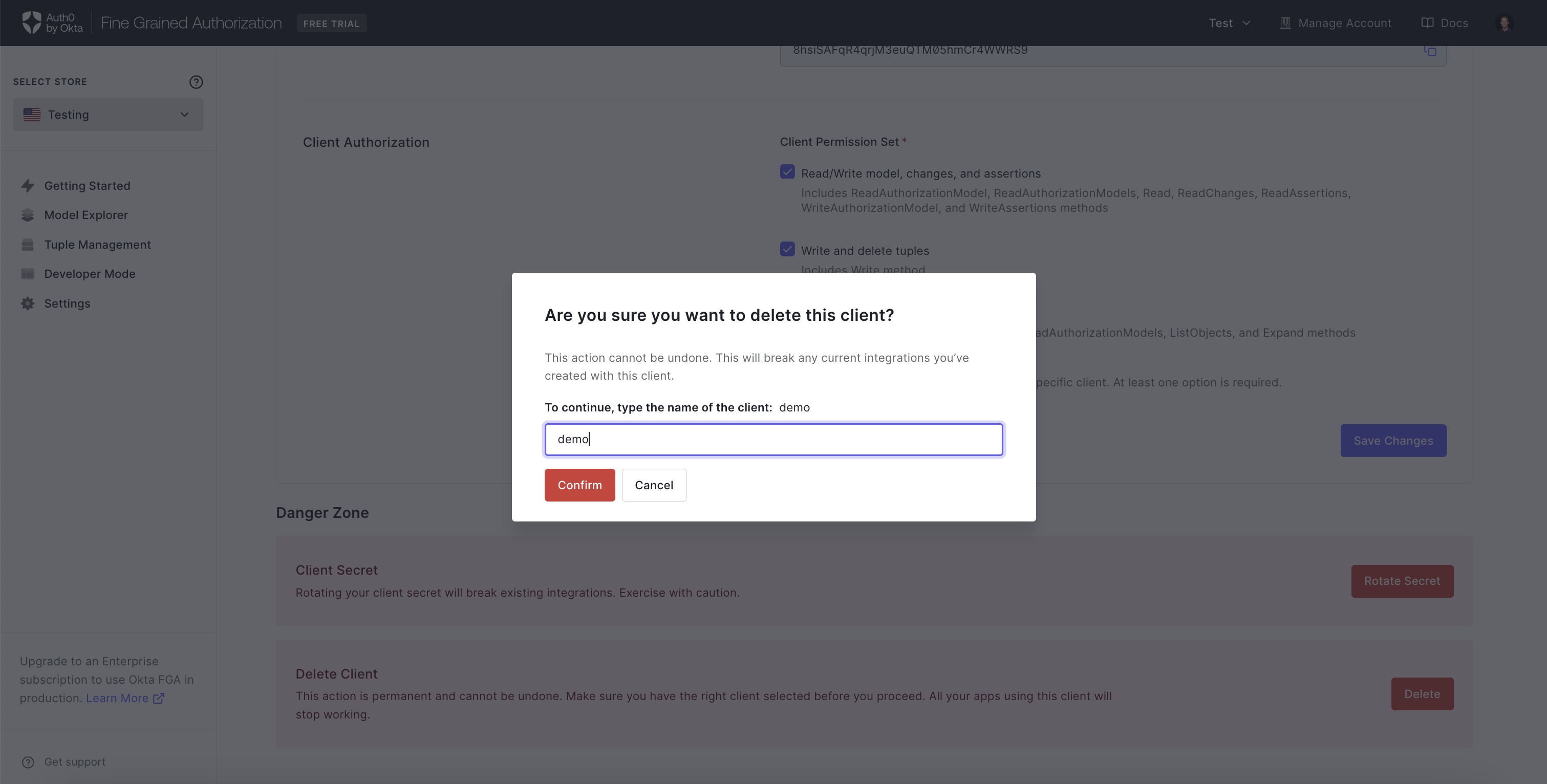Click the Delete button in Danger Zone

(x=1422, y=694)
